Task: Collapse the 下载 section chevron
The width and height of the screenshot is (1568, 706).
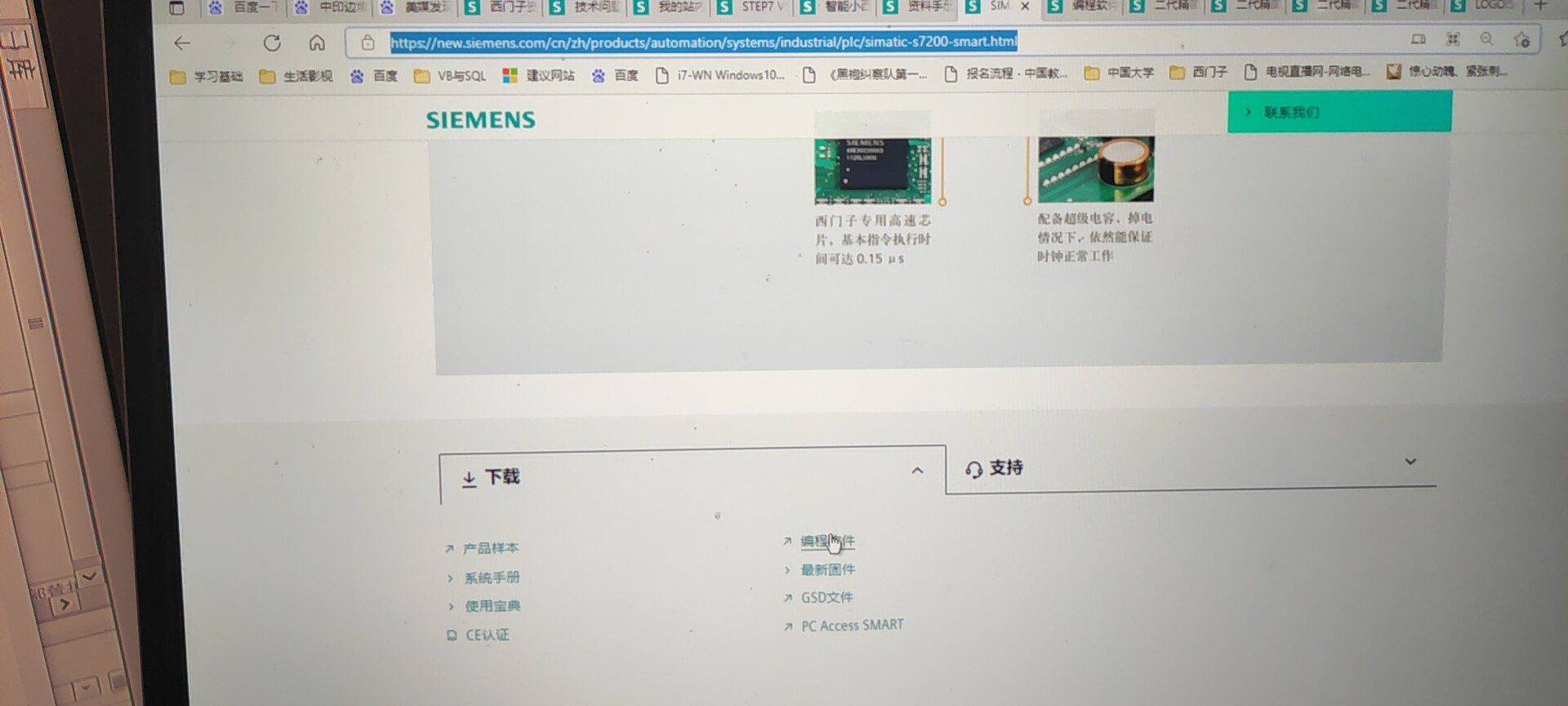Action: [917, 471]
